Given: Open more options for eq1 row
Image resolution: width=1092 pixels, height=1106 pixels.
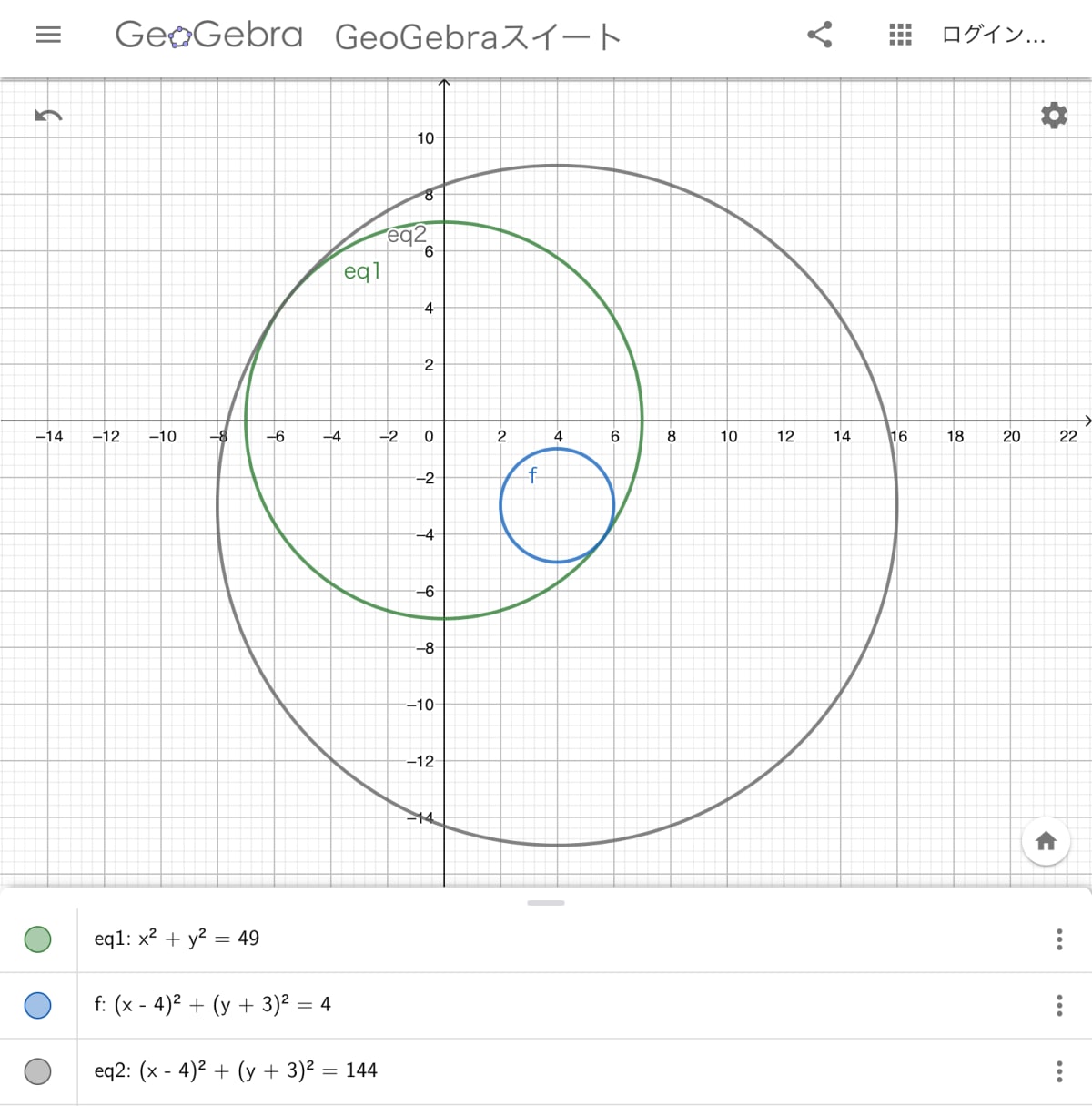Looking at the screenshot, I should pos(1059,939).
